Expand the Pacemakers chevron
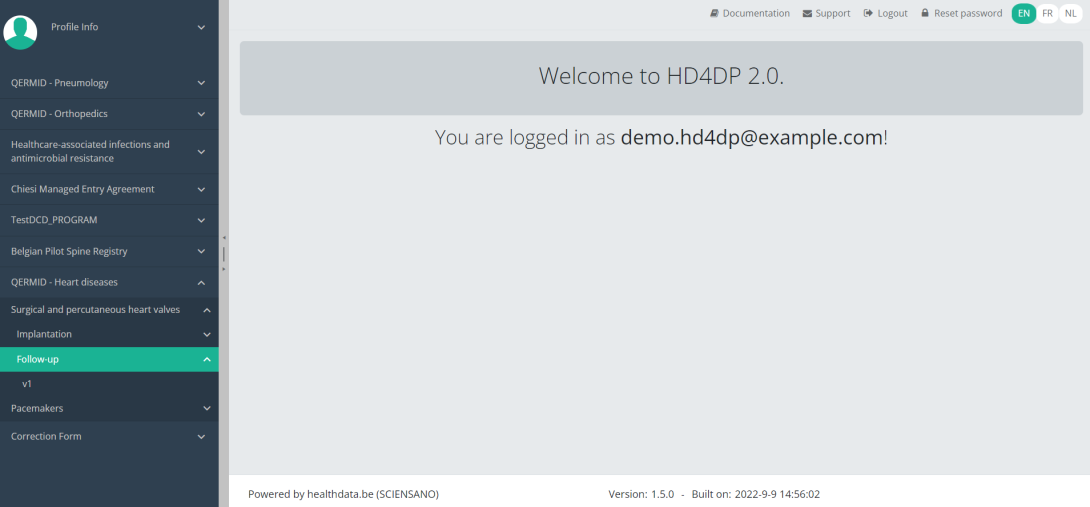The height and width of the screenshot is (507, 1090). pyautogui.click(x=207, y=408)
